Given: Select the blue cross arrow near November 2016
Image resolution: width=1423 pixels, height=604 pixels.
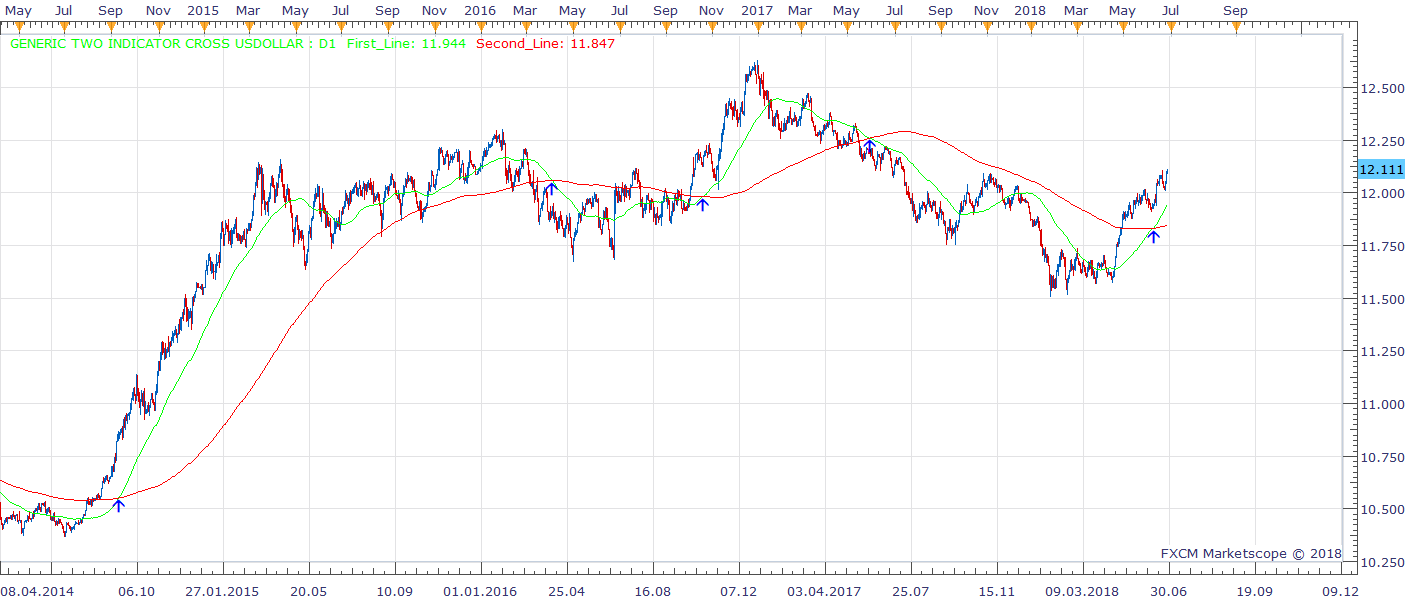Looking at the screenshot, I should click(703, 204).
